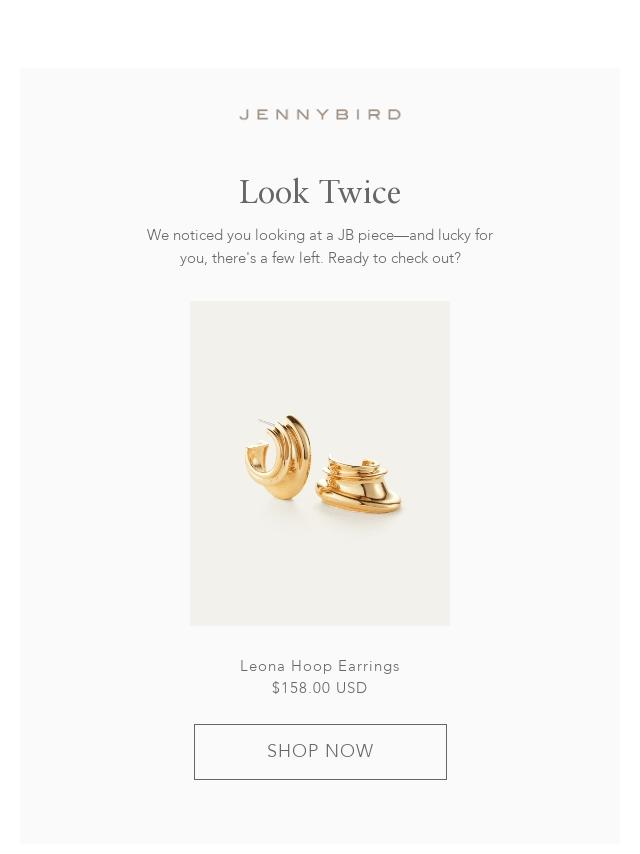Viewport: 640px width, 854px height.
Task: Open the Leona Hoop Earrings product image
Action: [320, 463]
